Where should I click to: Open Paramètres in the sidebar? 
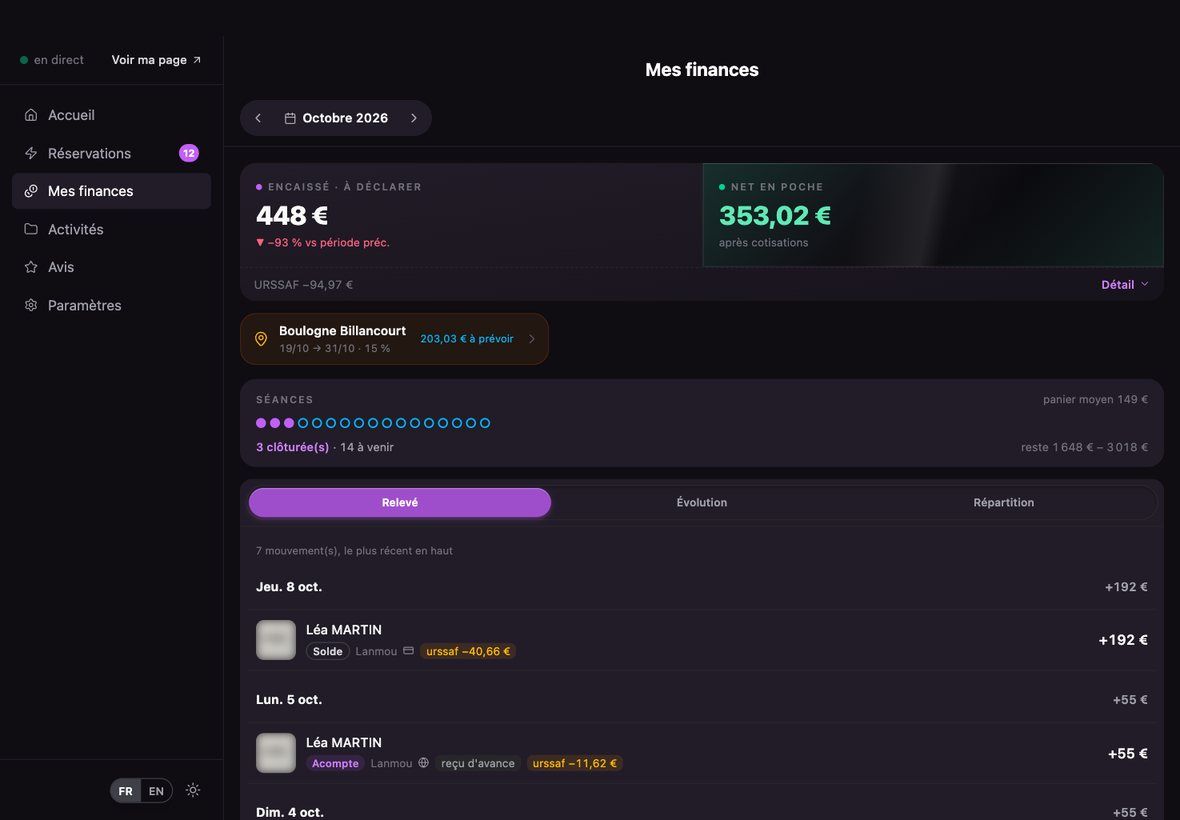click(111, 305)
